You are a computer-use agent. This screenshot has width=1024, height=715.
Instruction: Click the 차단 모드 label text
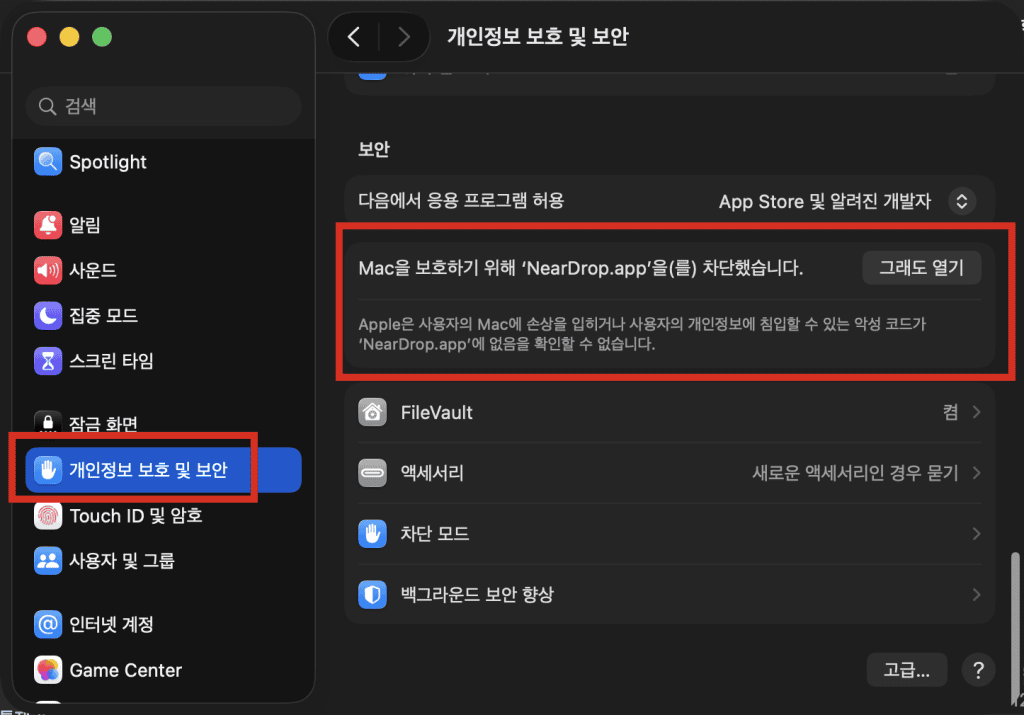click(434, 533)
